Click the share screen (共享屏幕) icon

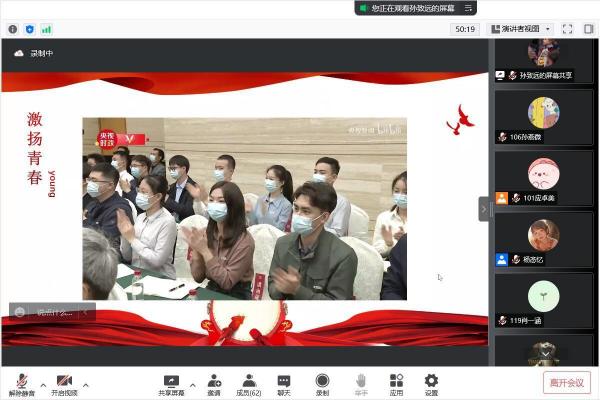coord(171,382)
